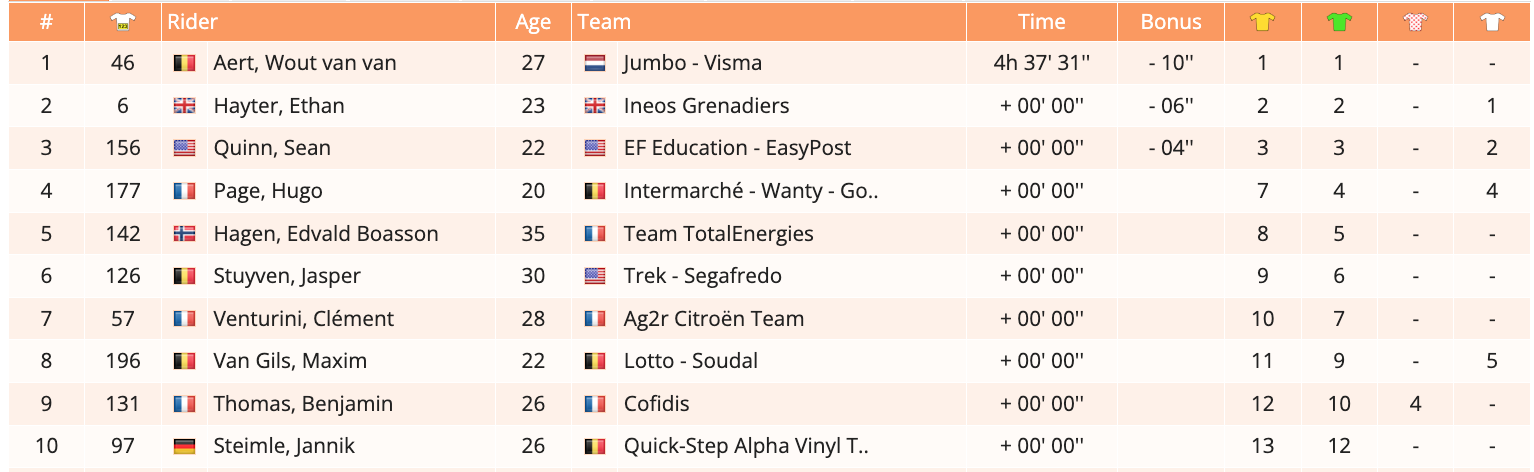1534x472 pixels.
Task: Select rider Venturini, Clément
Action: [x=303, y=319]
